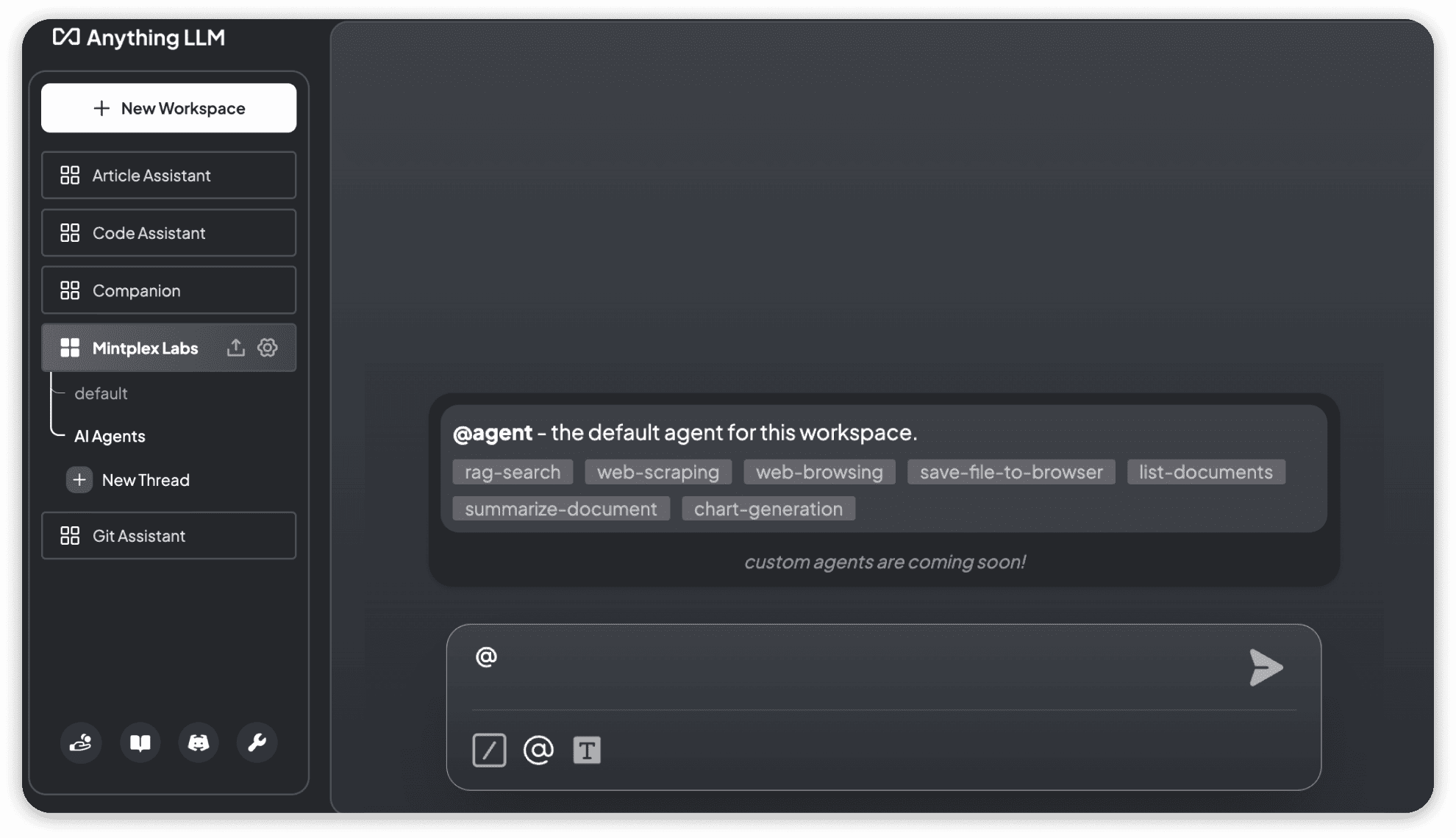Viewport: 1456px width, 838px height.
Task: Click the @ mention icon in toolbar
Action: pos(538,750)
